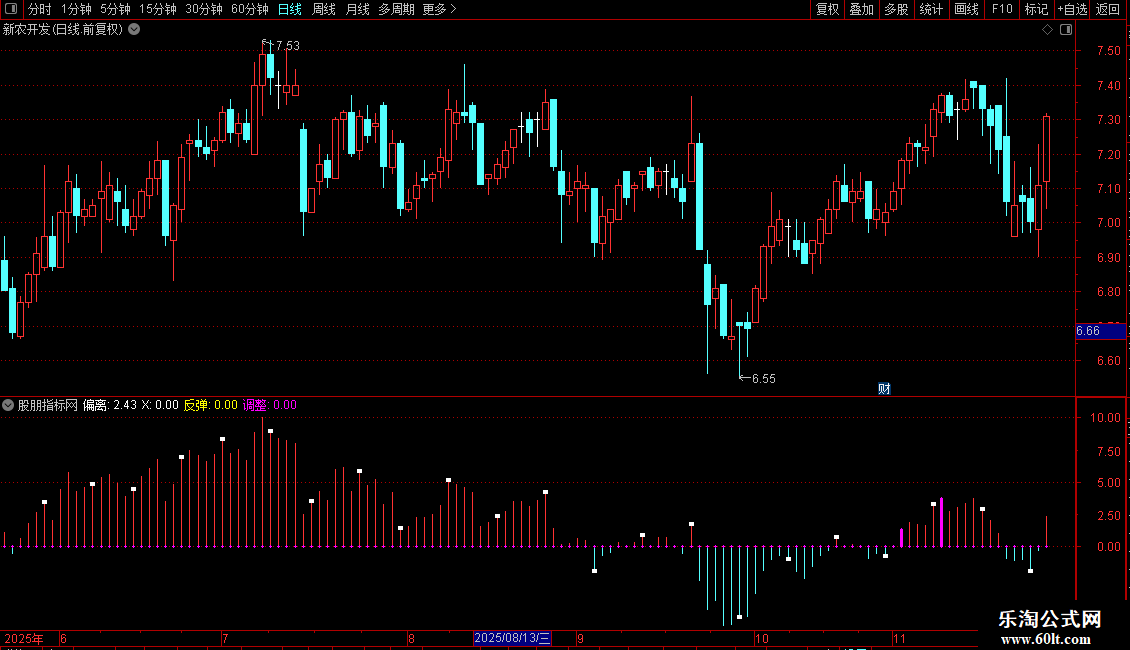
Task: Click the 股朋指标网 indicator name
Action: point(48,405)
